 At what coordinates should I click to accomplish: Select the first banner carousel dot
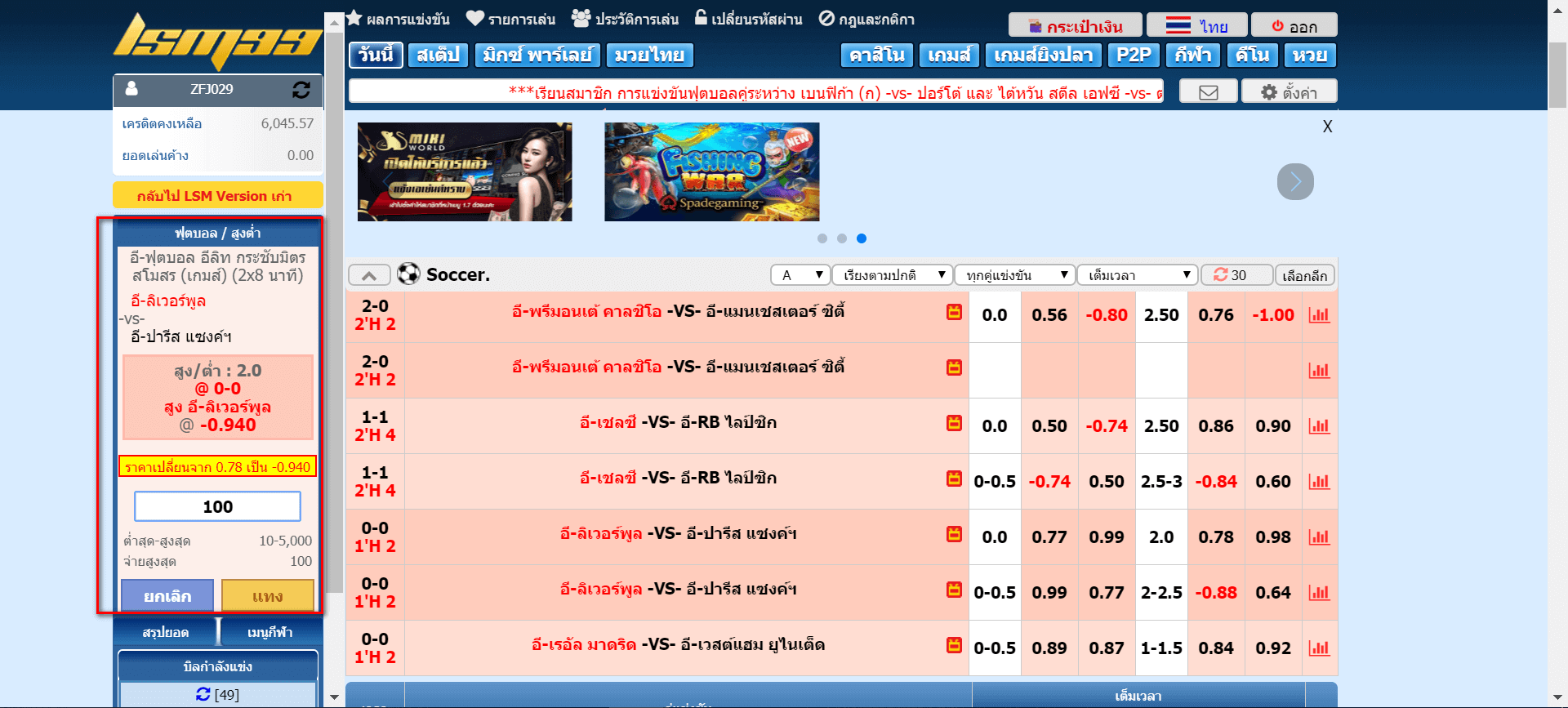[x=822, y=238]
